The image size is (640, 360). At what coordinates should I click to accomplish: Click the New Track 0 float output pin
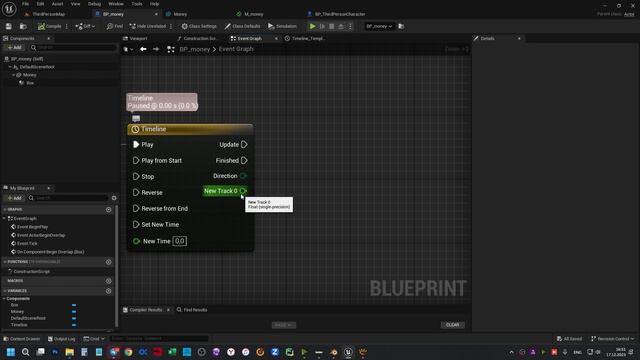pos(243,191)
